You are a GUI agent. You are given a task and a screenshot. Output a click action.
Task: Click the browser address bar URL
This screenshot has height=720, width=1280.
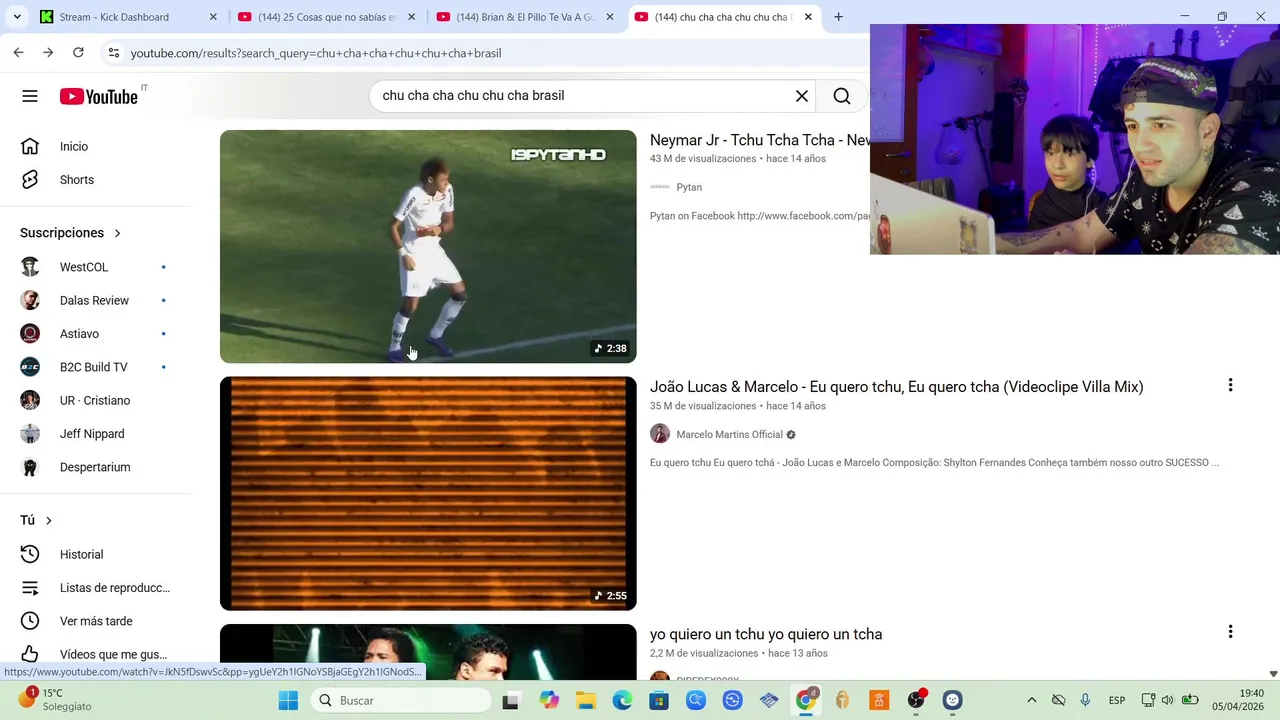coord(316,53)
